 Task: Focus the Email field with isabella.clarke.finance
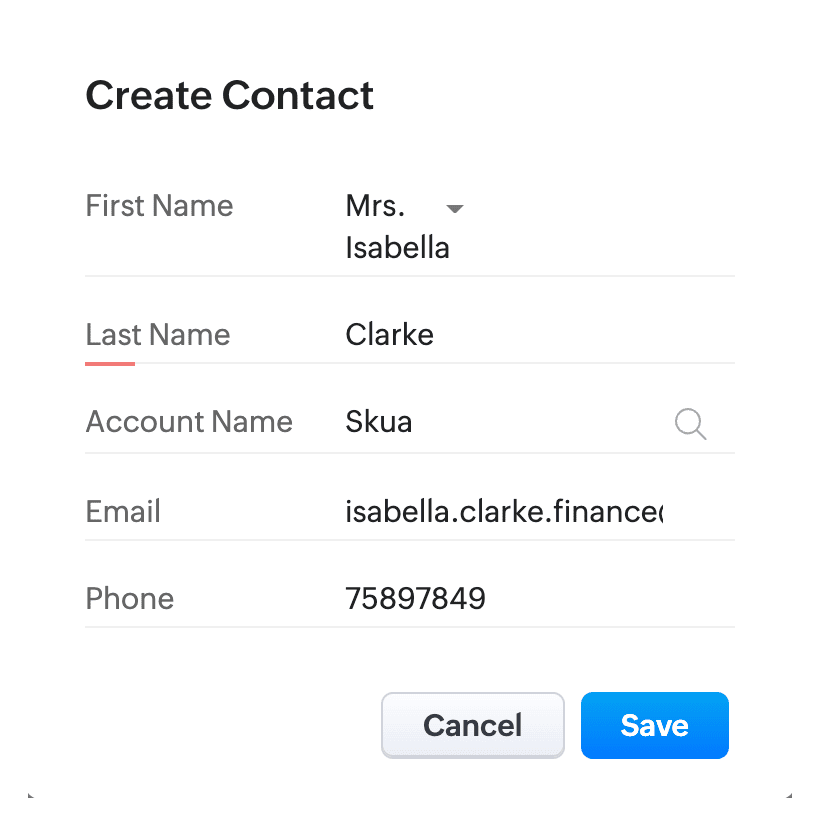504,512
